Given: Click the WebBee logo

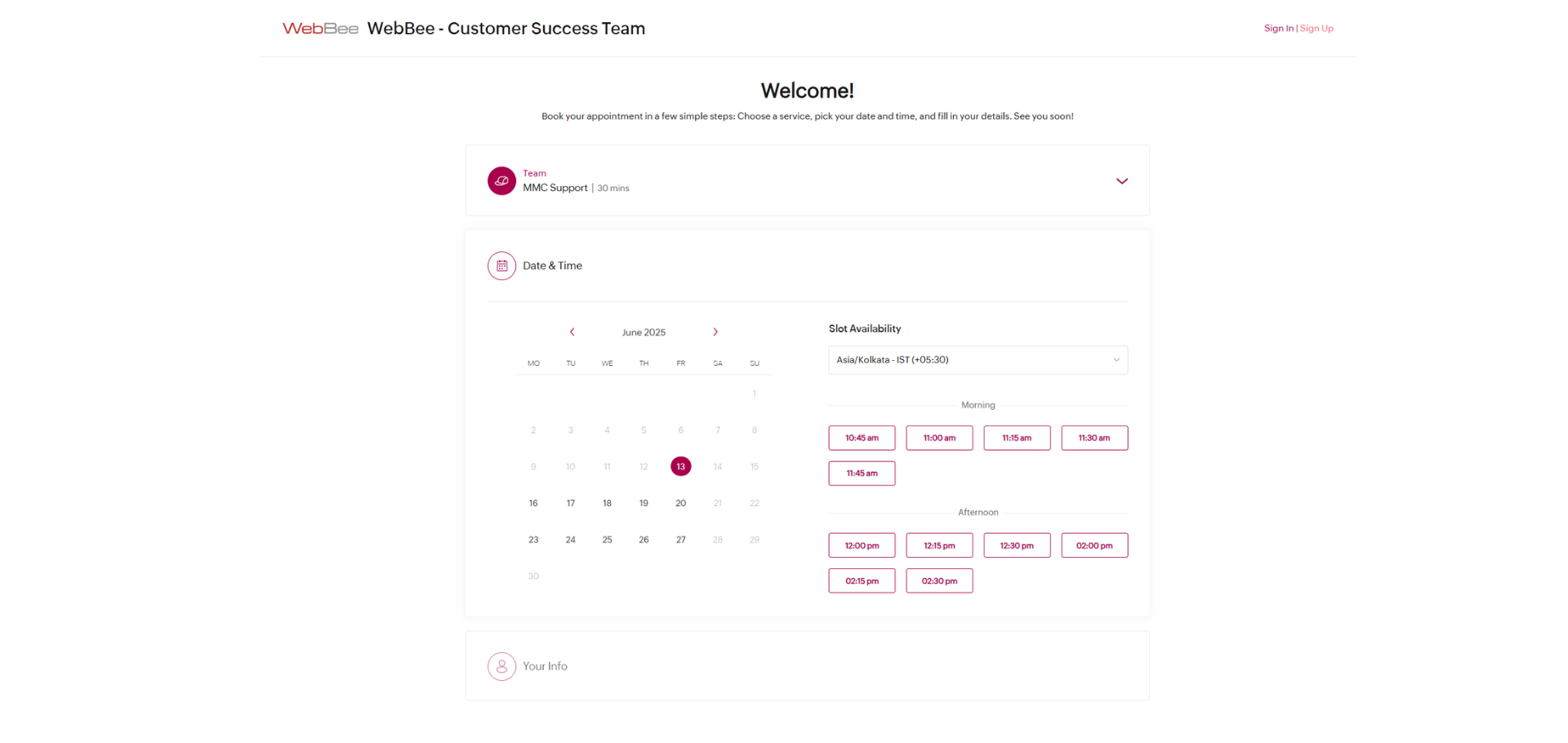Looking at the screenshot, I should 320,29.
